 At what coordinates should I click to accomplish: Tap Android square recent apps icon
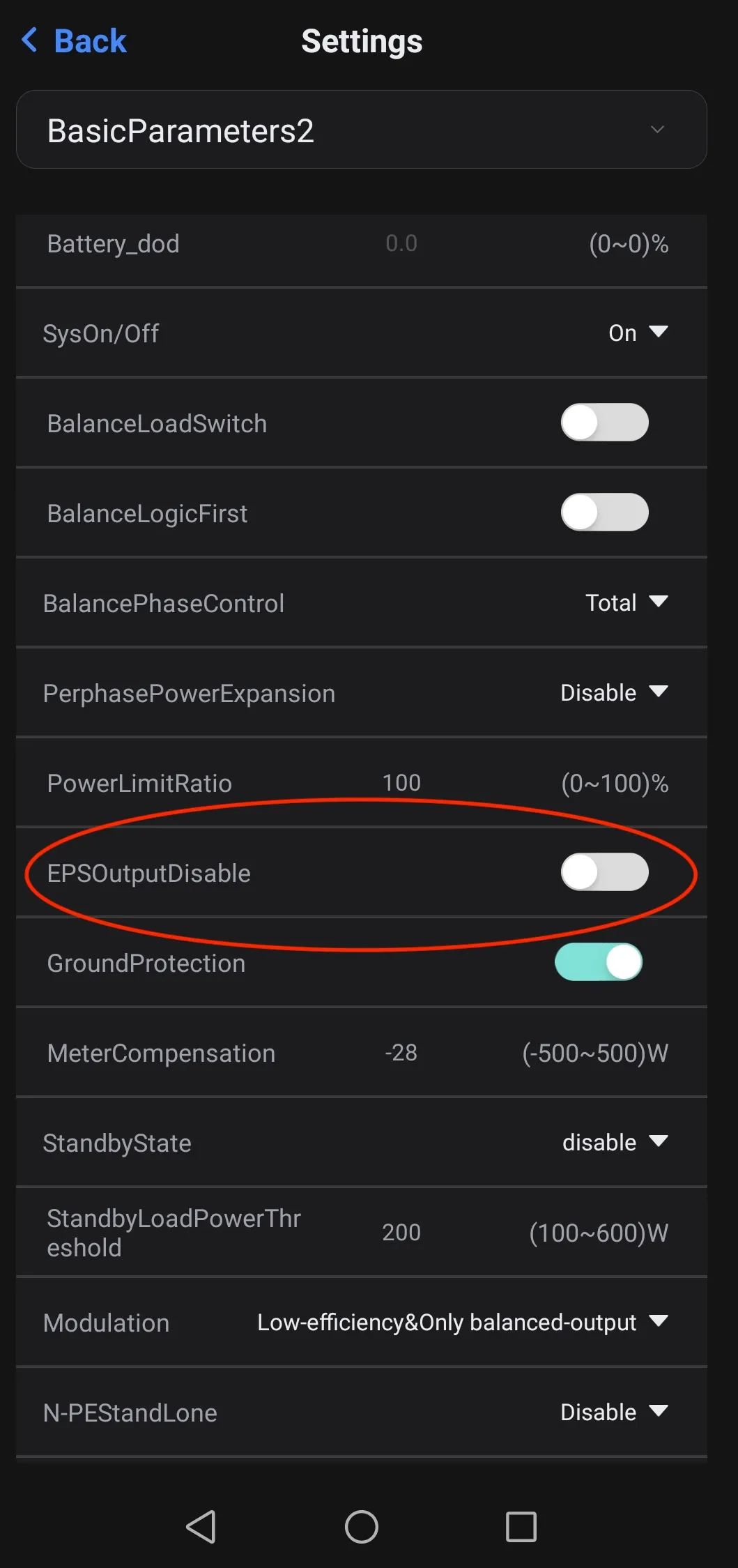coord(521,1527)
